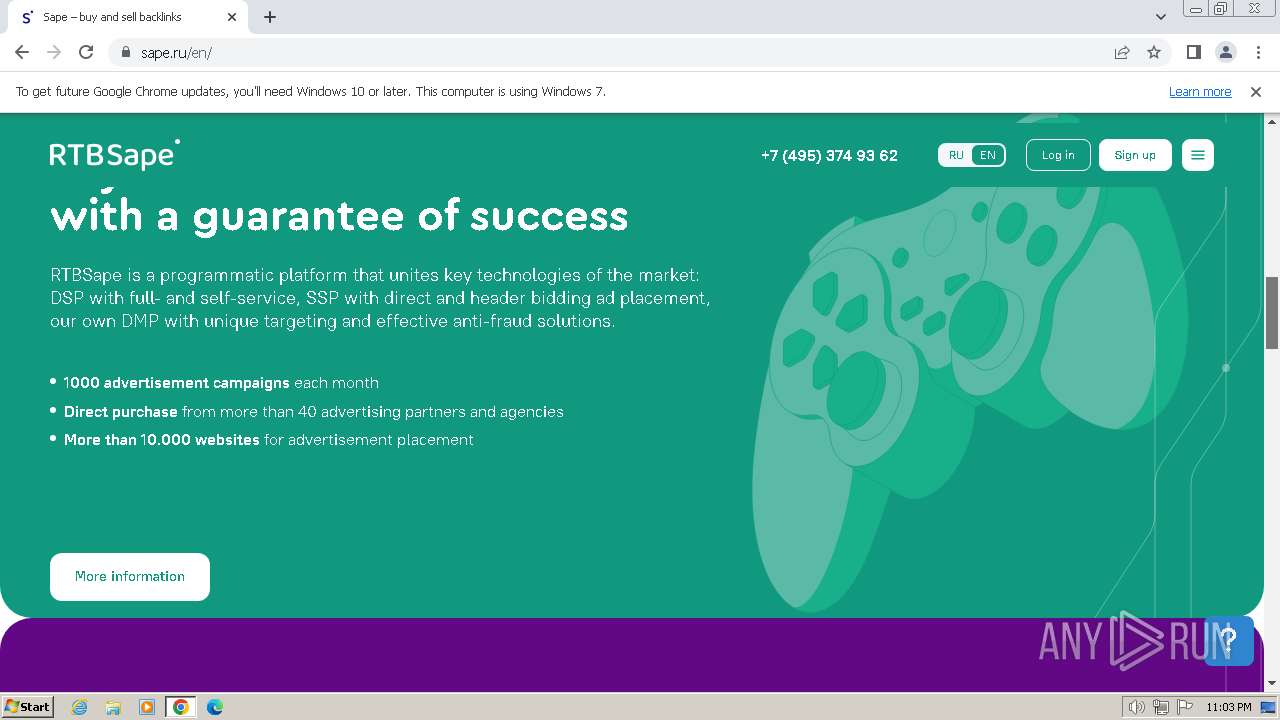Click the 'Direct purchase' bullet text

(x=120, y=412)
